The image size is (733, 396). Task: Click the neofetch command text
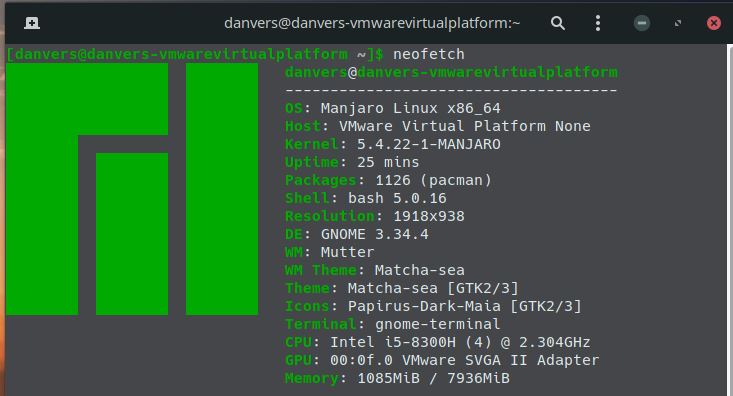tap(429, 54)
